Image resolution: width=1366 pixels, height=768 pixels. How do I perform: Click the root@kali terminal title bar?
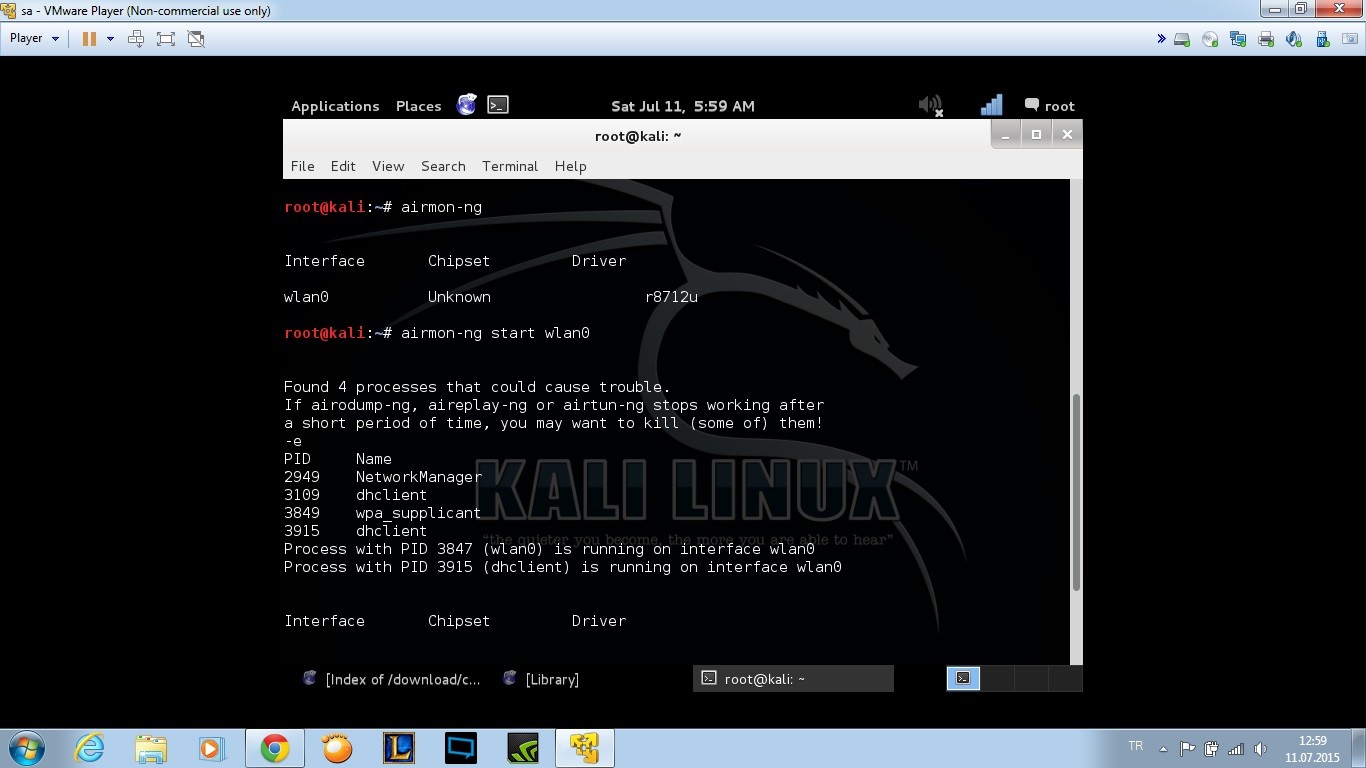pos(636,135)
